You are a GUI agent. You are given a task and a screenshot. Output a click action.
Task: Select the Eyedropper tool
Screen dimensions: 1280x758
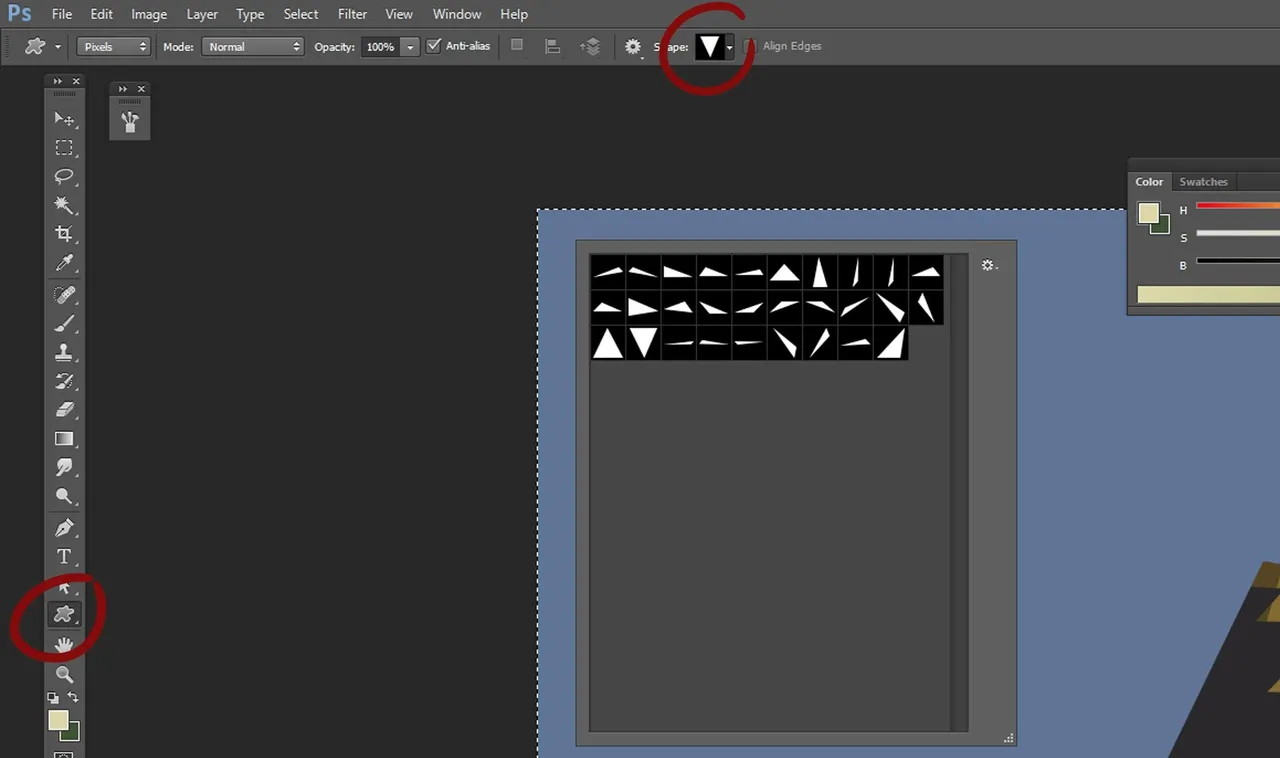pos(64,263)
